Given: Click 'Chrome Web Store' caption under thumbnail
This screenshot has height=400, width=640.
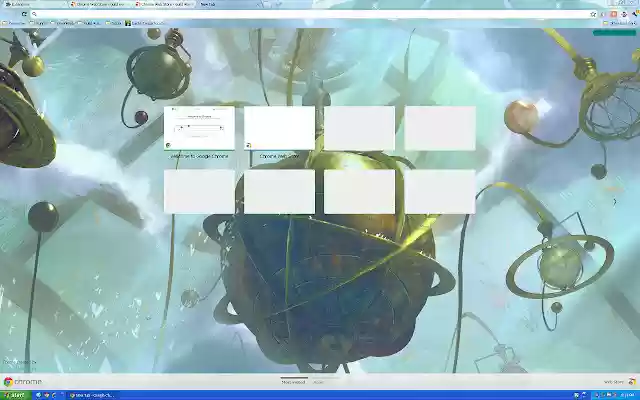Looking at the screenshot, I should click(x=279, y=156).
